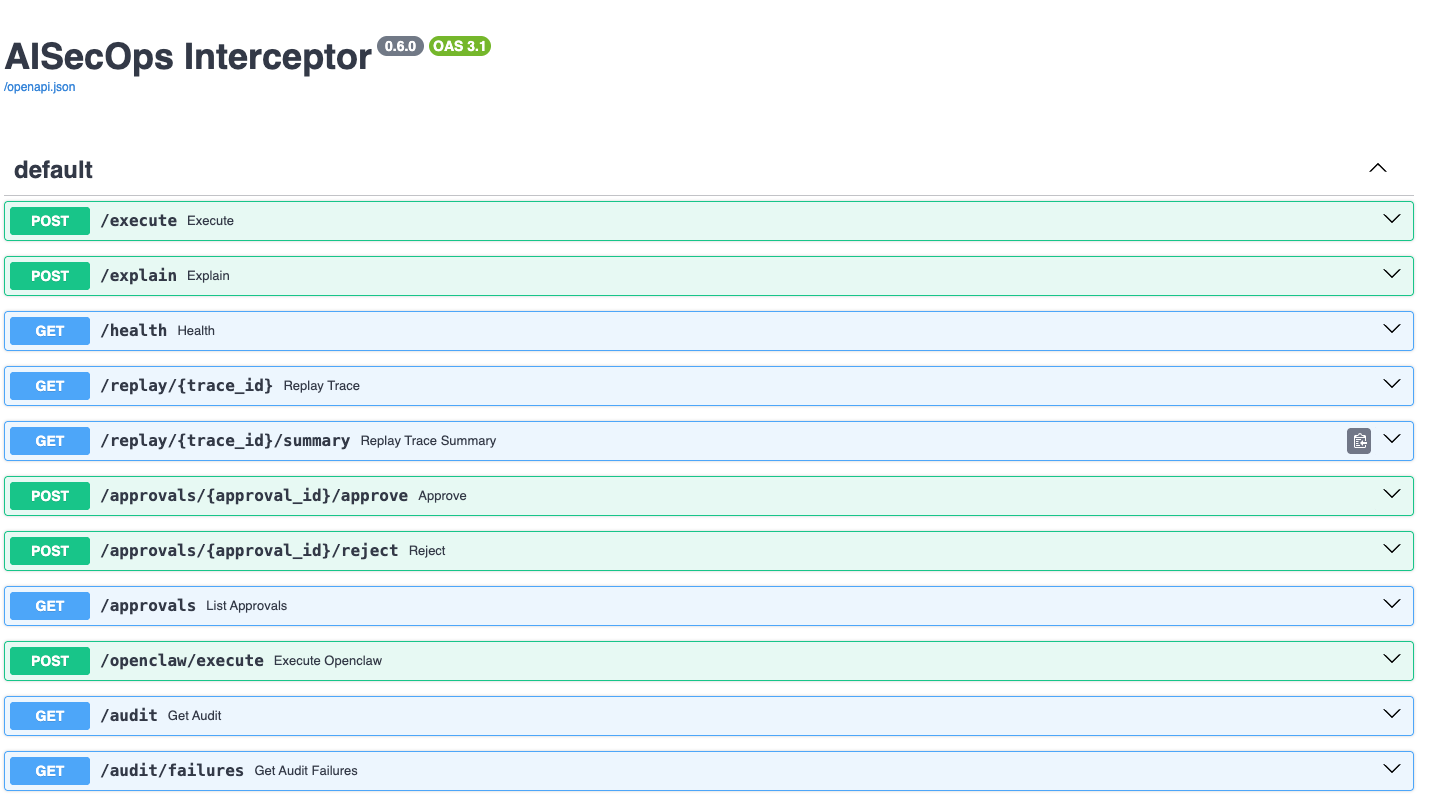Click the 'Health' description text
This screenshot has width=1429, height=811.
tap(196, 331)
